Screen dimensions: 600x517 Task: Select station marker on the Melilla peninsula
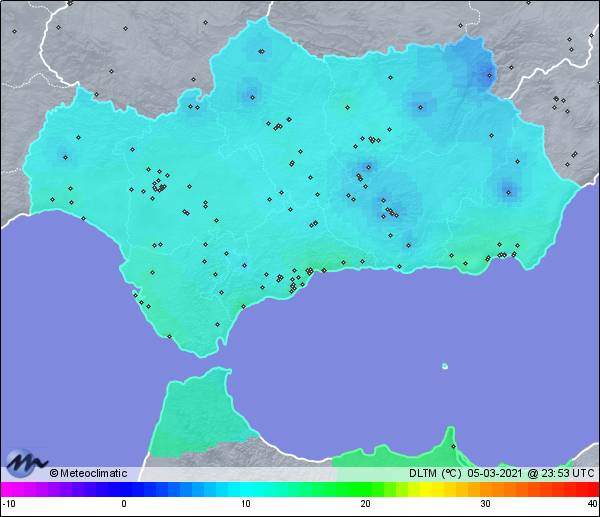point(453,446)
